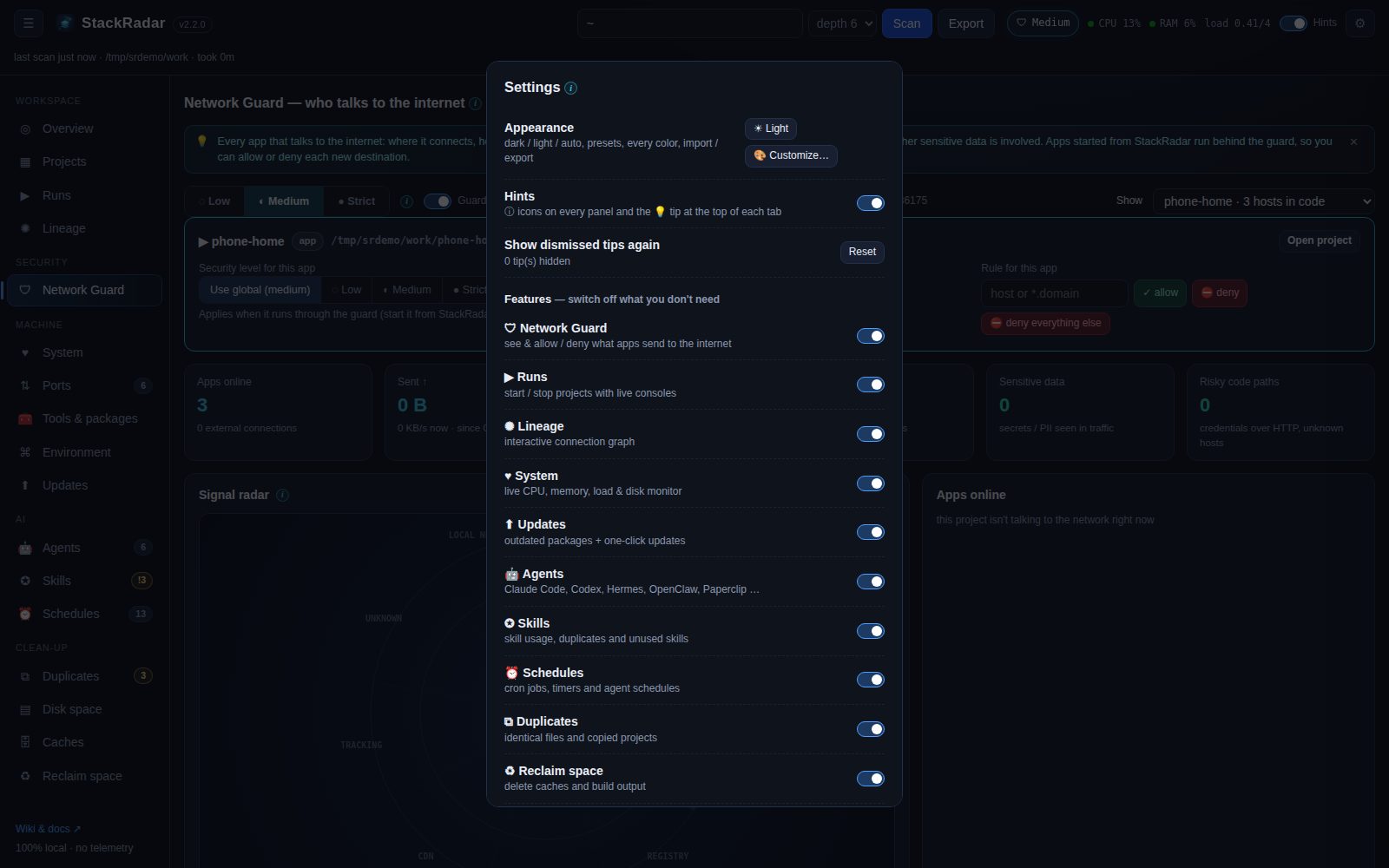The height and width of the screenshot is (868, 1389).
Task: Click the Agents robot icon in sidebar
Action: coord(25,548)
